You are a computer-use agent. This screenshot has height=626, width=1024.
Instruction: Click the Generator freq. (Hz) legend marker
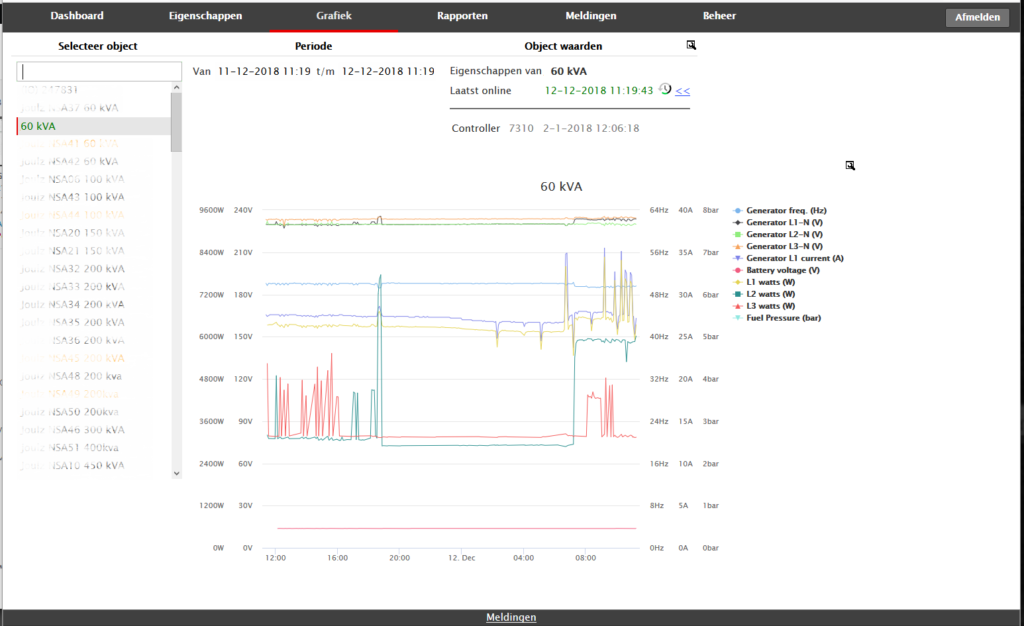[x=738, y=211]
